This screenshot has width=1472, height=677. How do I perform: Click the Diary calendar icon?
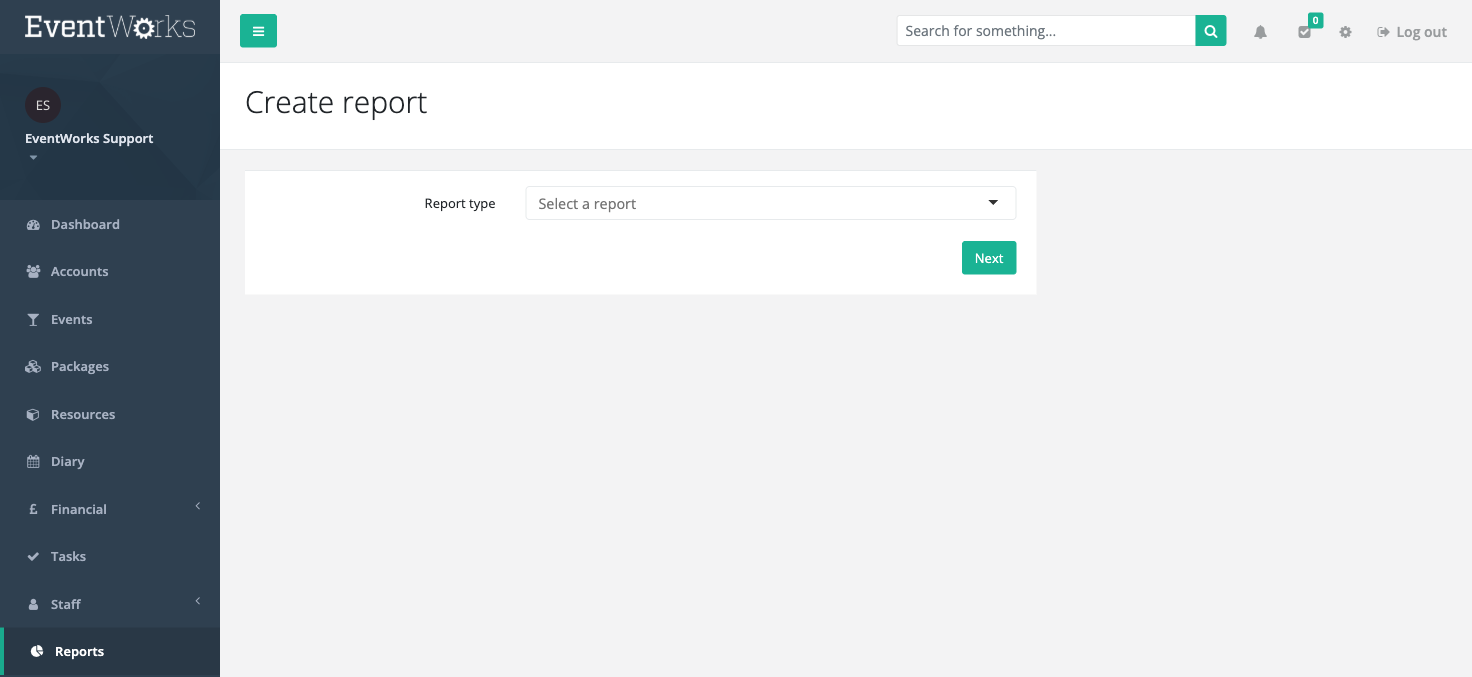click(33, 462)
